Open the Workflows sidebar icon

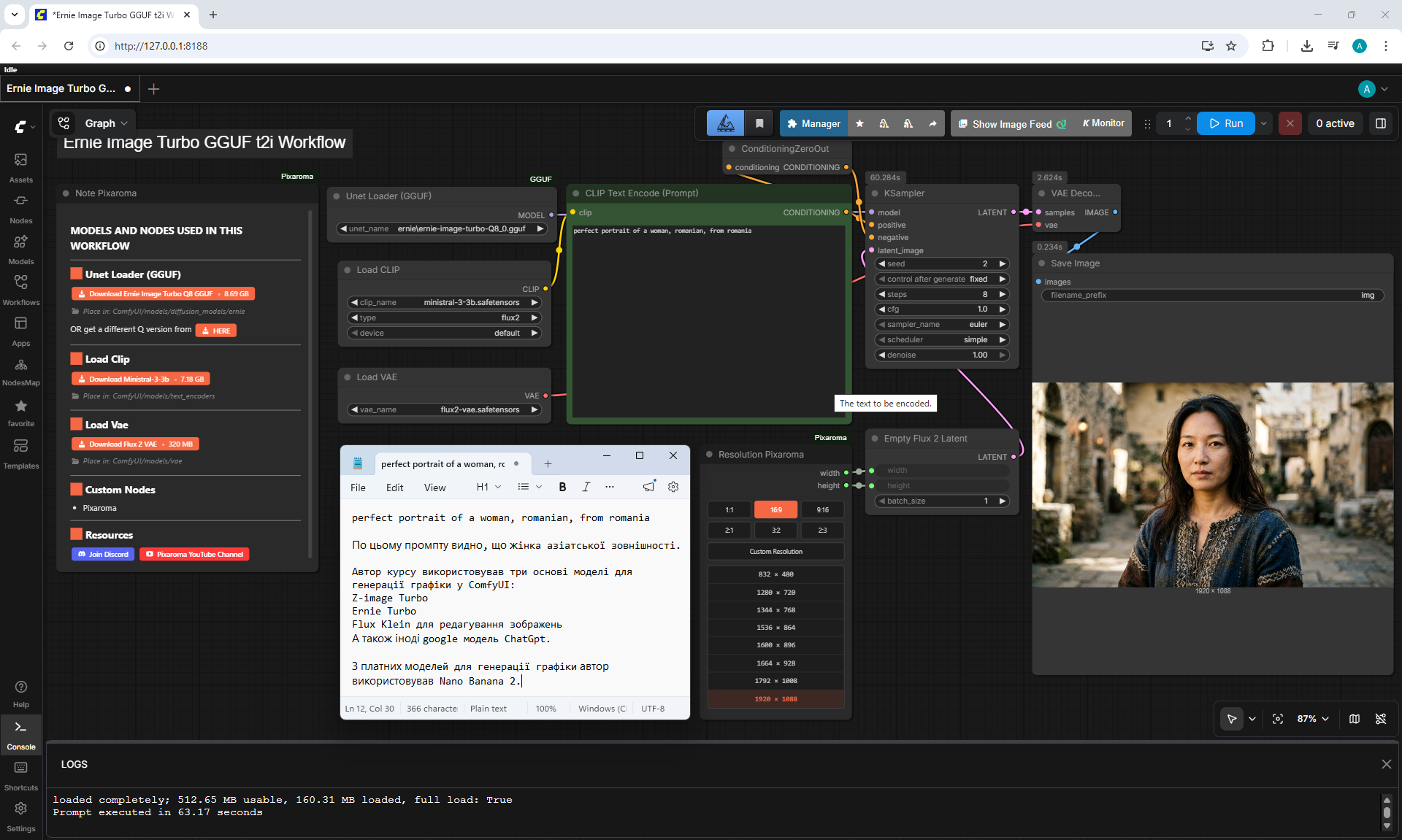point(21,290)
